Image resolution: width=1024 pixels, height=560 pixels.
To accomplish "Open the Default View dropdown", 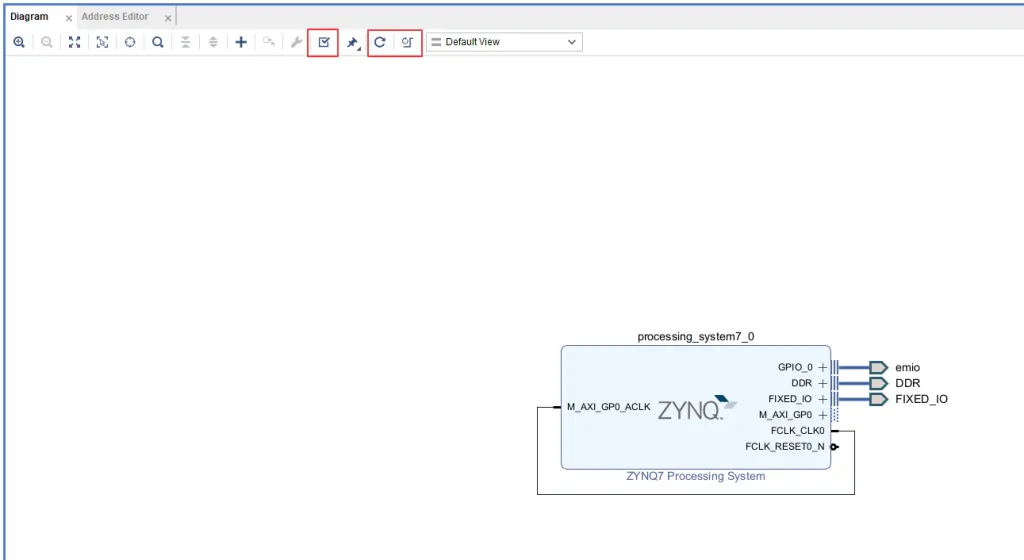I will click(504, 42).
